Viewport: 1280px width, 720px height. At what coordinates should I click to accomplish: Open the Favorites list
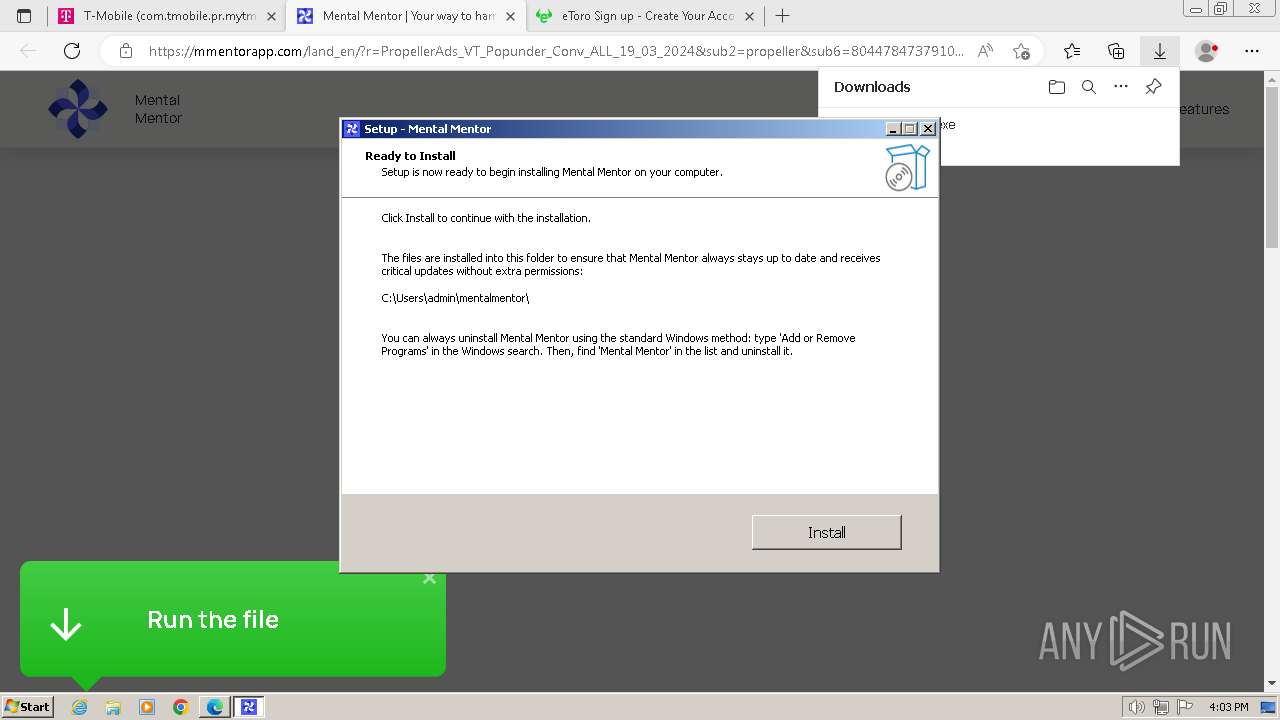(x=1072, y=51)
